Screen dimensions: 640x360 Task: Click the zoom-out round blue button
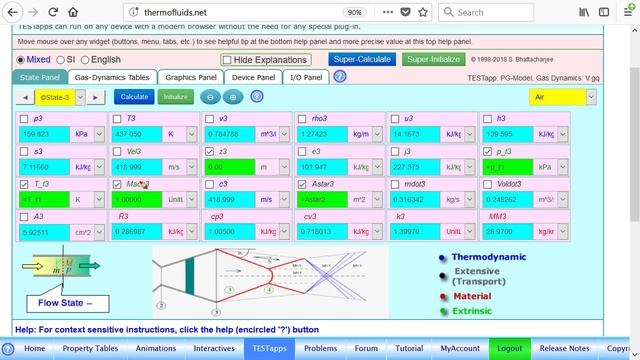tap(210, 97)
